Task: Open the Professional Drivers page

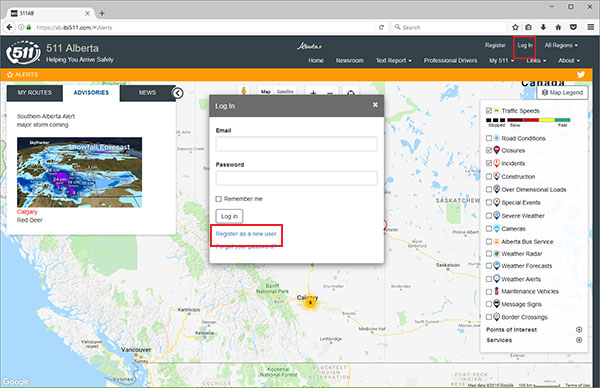Action: point(450,60)
